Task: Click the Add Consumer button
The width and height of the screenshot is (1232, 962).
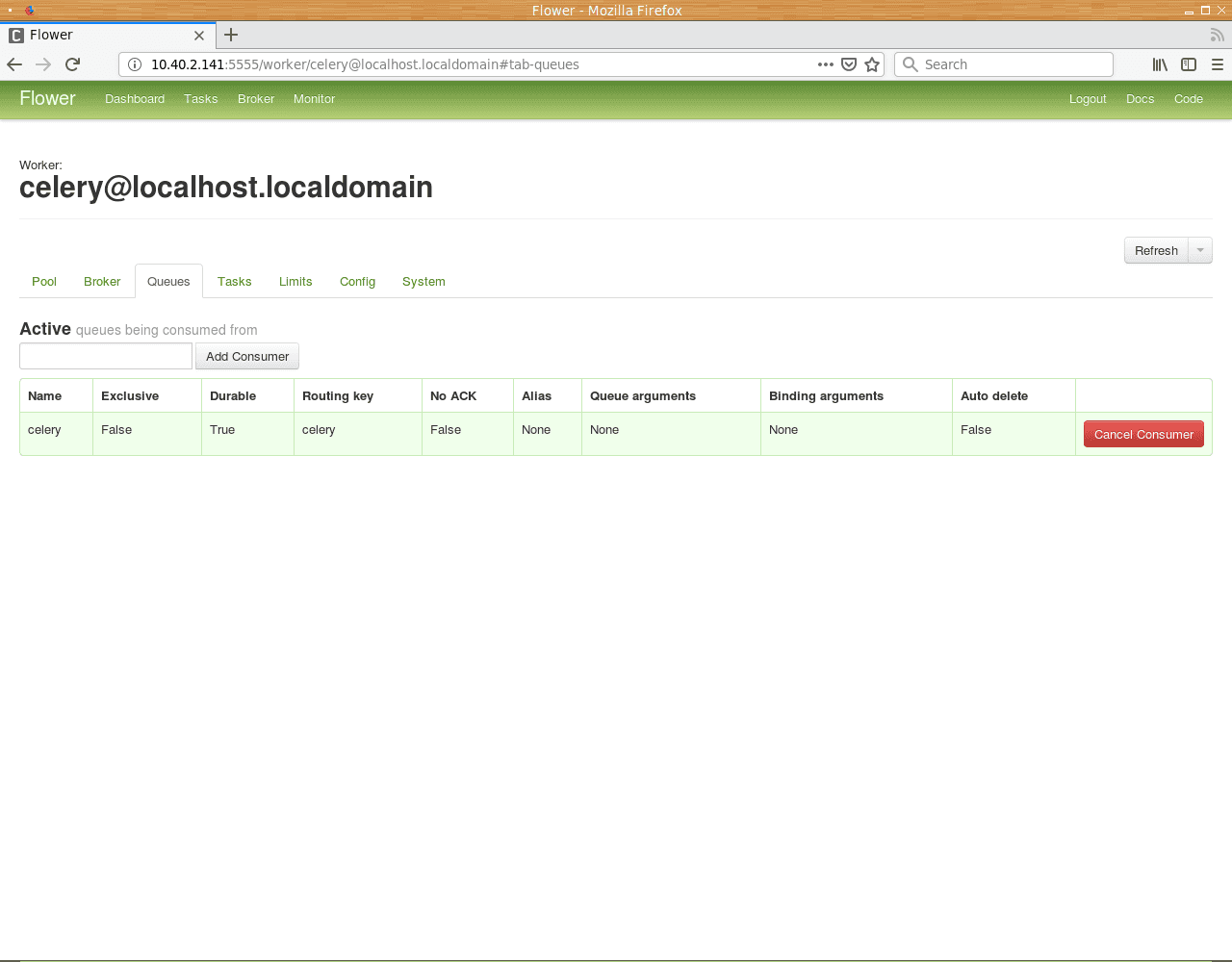Action: [x=247, y=356]
